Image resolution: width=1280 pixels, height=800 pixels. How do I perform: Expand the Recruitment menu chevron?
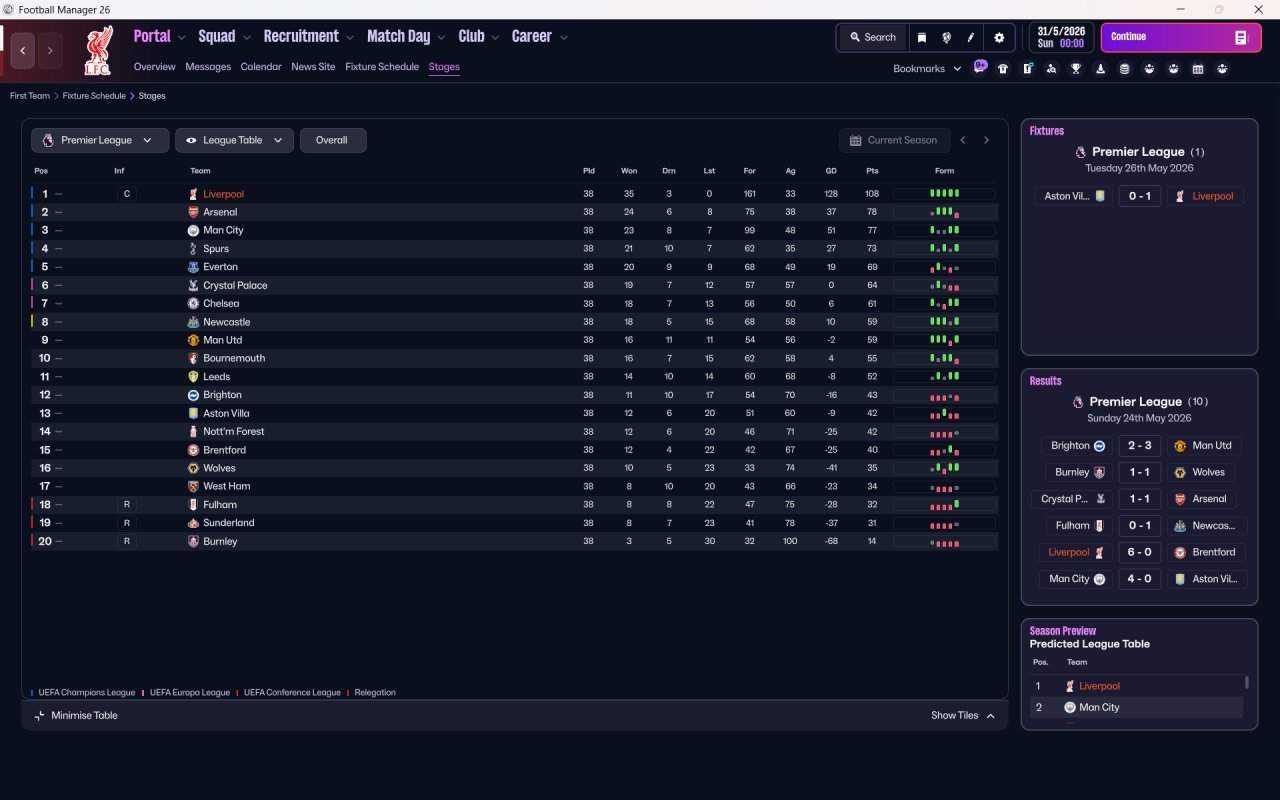[x=350, y=37]
